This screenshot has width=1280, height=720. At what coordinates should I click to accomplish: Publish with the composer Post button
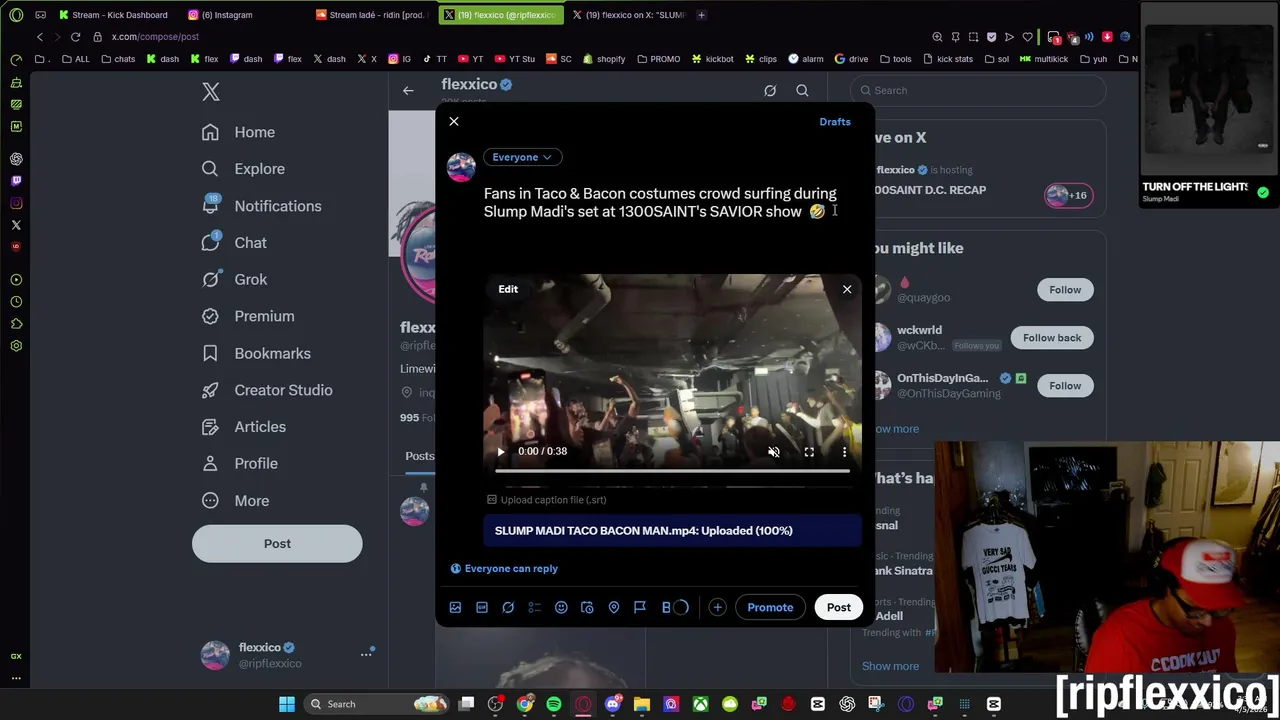pyautogui.click(x=839, y=607)
